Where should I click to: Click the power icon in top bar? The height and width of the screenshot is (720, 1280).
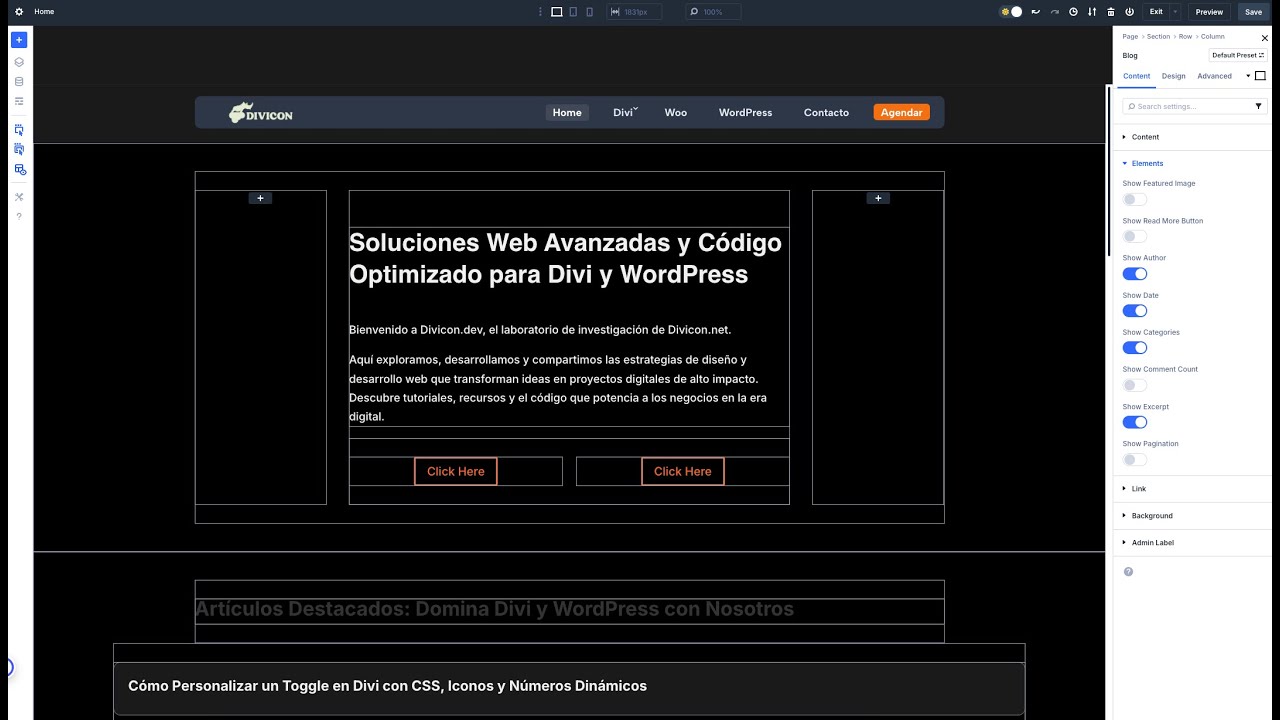click(x=1129, y=12)
